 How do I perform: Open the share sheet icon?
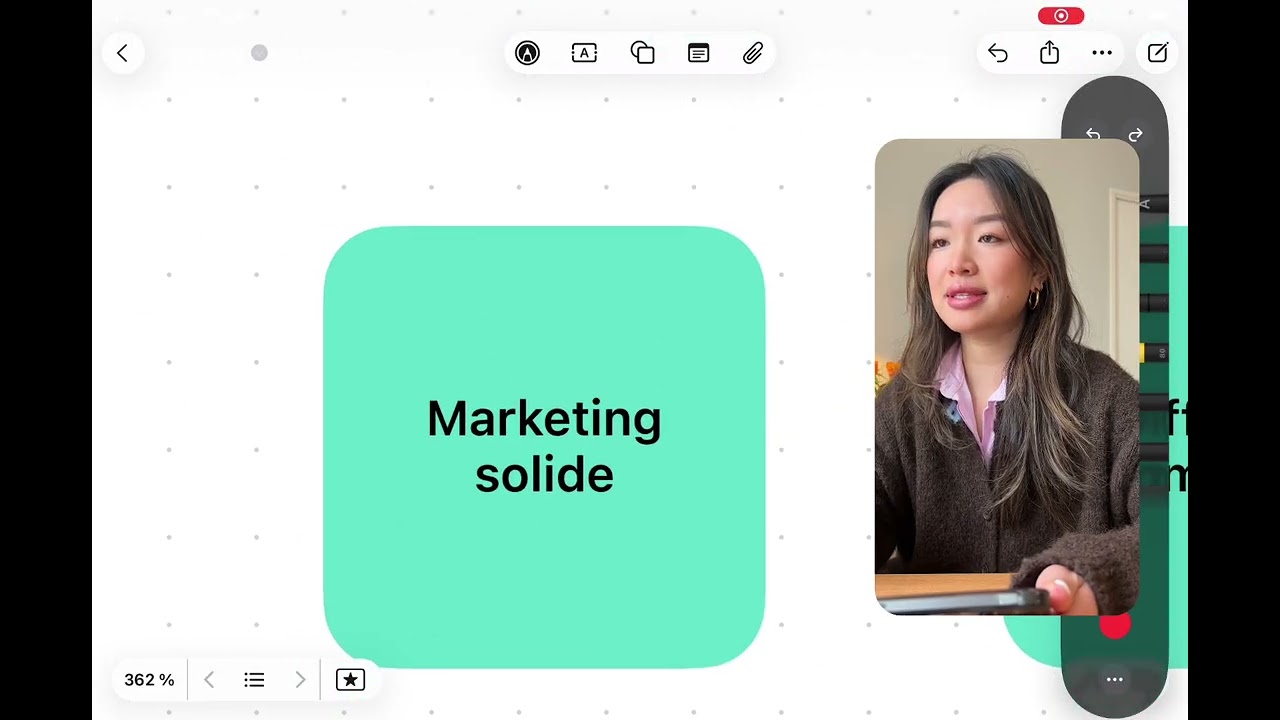(1049, 53)
